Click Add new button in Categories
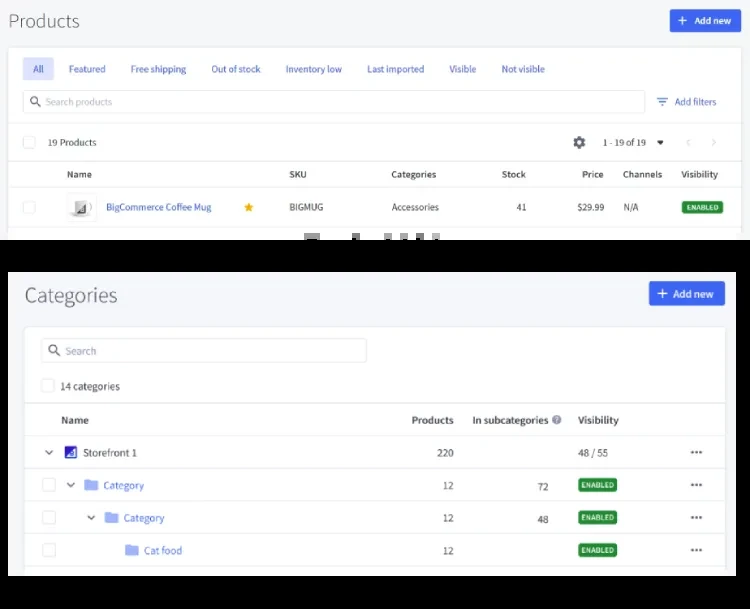 [687, 293]
